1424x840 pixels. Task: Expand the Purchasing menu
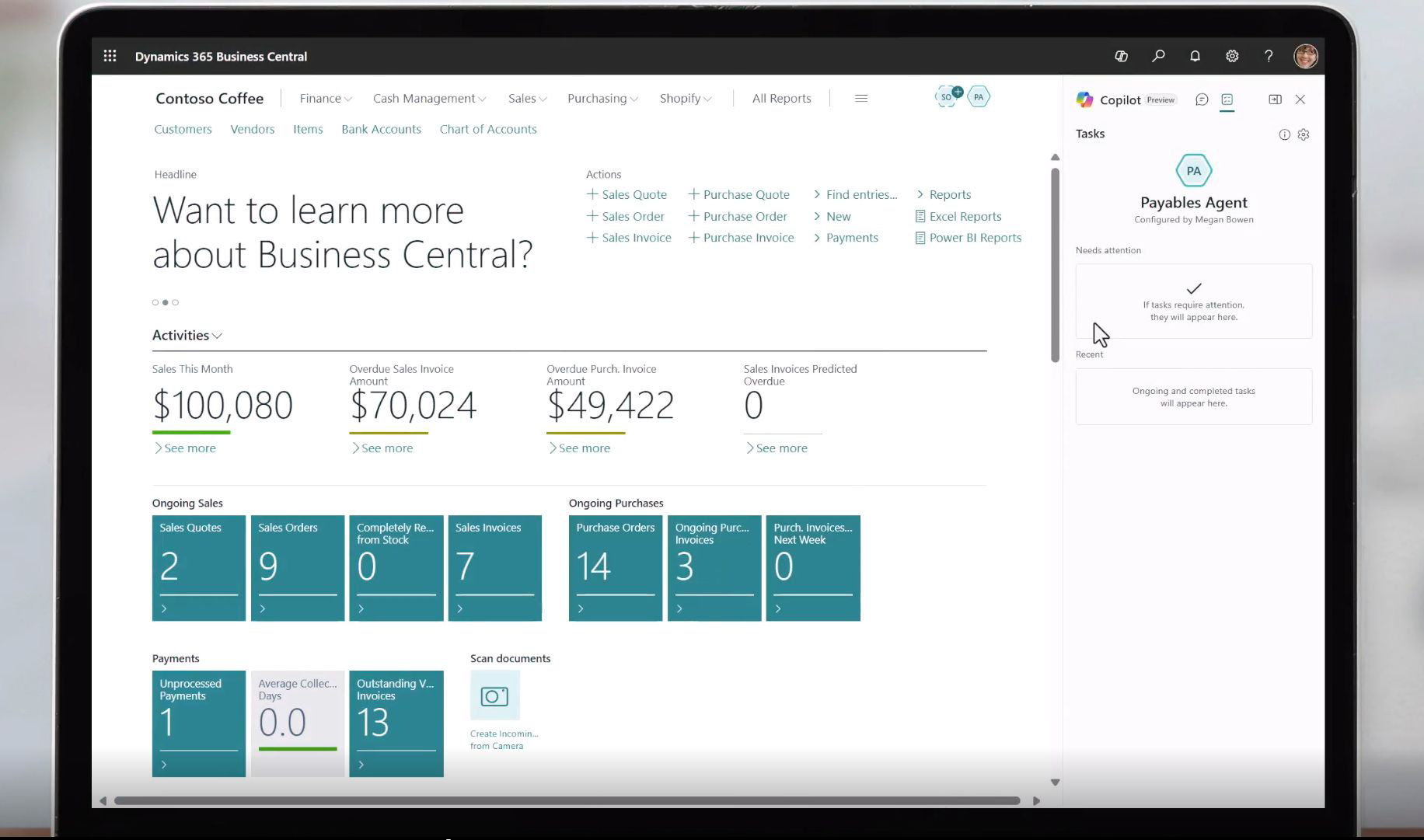(x=602, y=99)
